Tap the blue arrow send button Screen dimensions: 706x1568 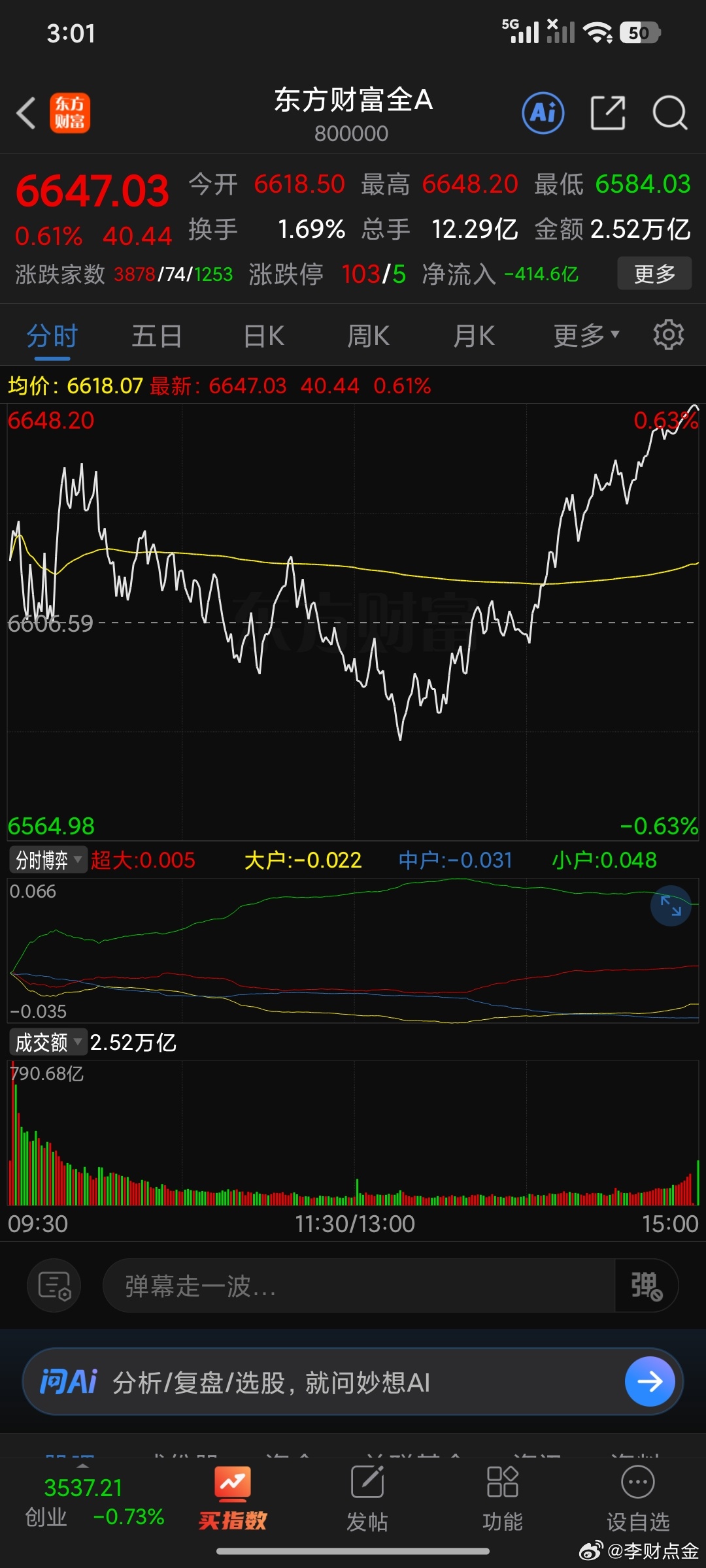click(650, 1381)
